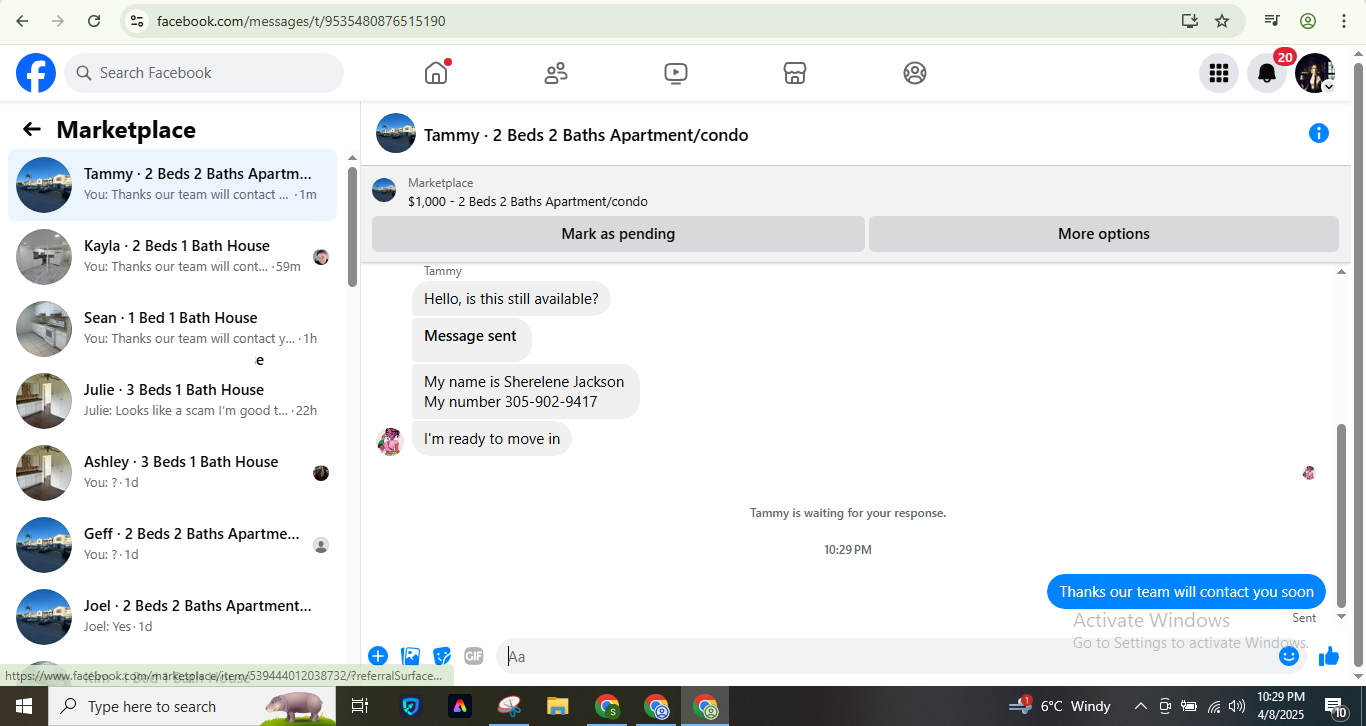Click the "I'm ready to move in" message
Screen dimensions: 1366x726
pos(492,439)
